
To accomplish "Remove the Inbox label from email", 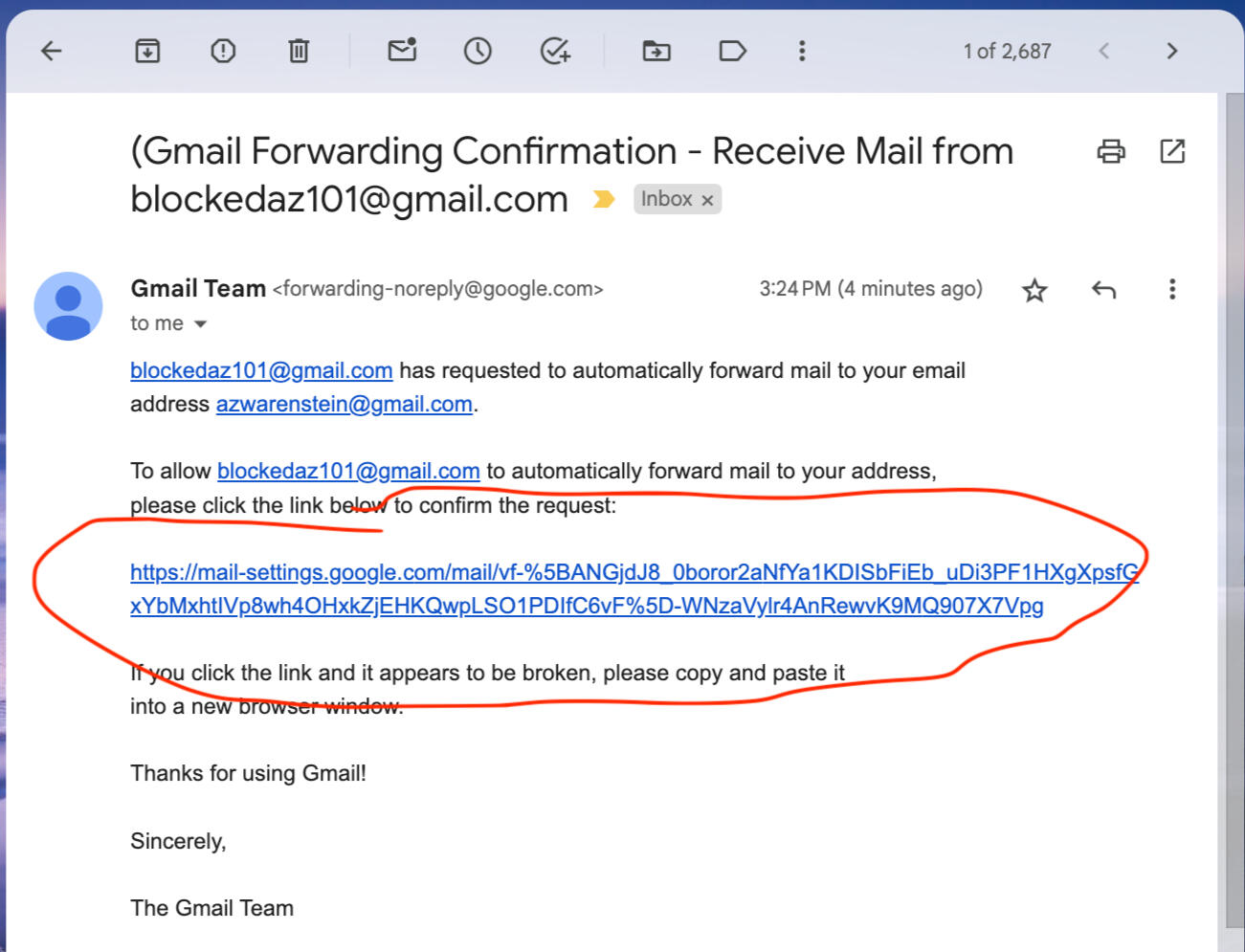I will (x=707, y=200).
